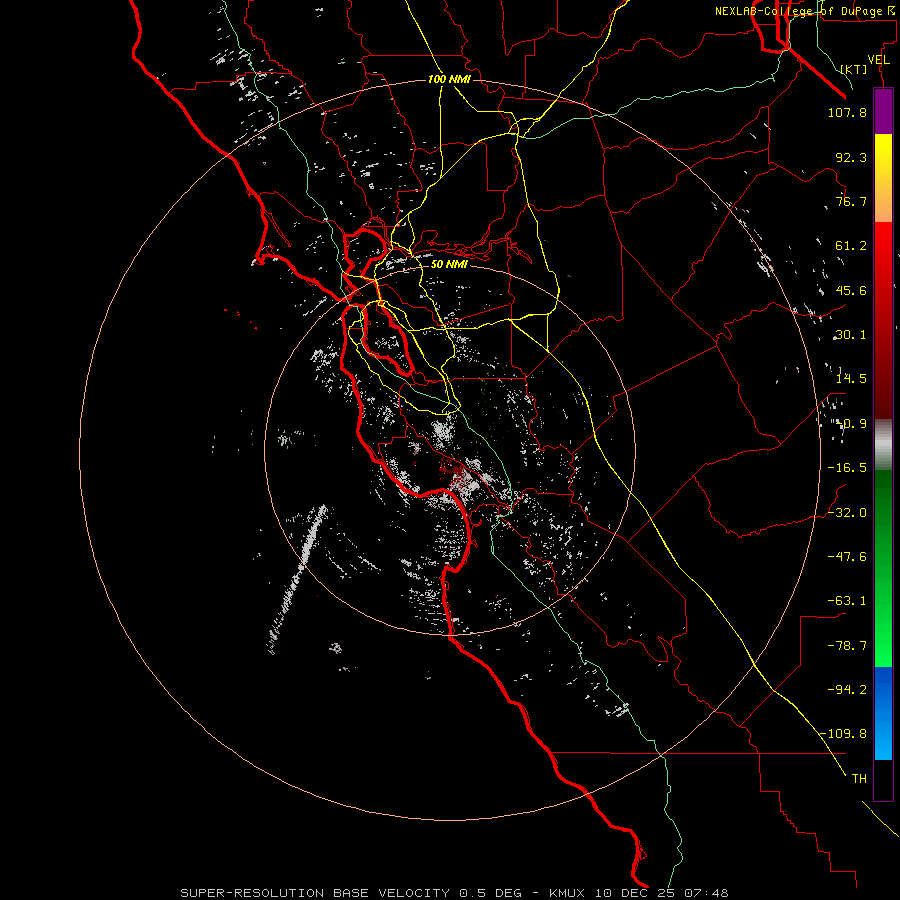Select the -78.7 legend value
This screenshot has height=900, width=900.
click(x=847, y=646)
